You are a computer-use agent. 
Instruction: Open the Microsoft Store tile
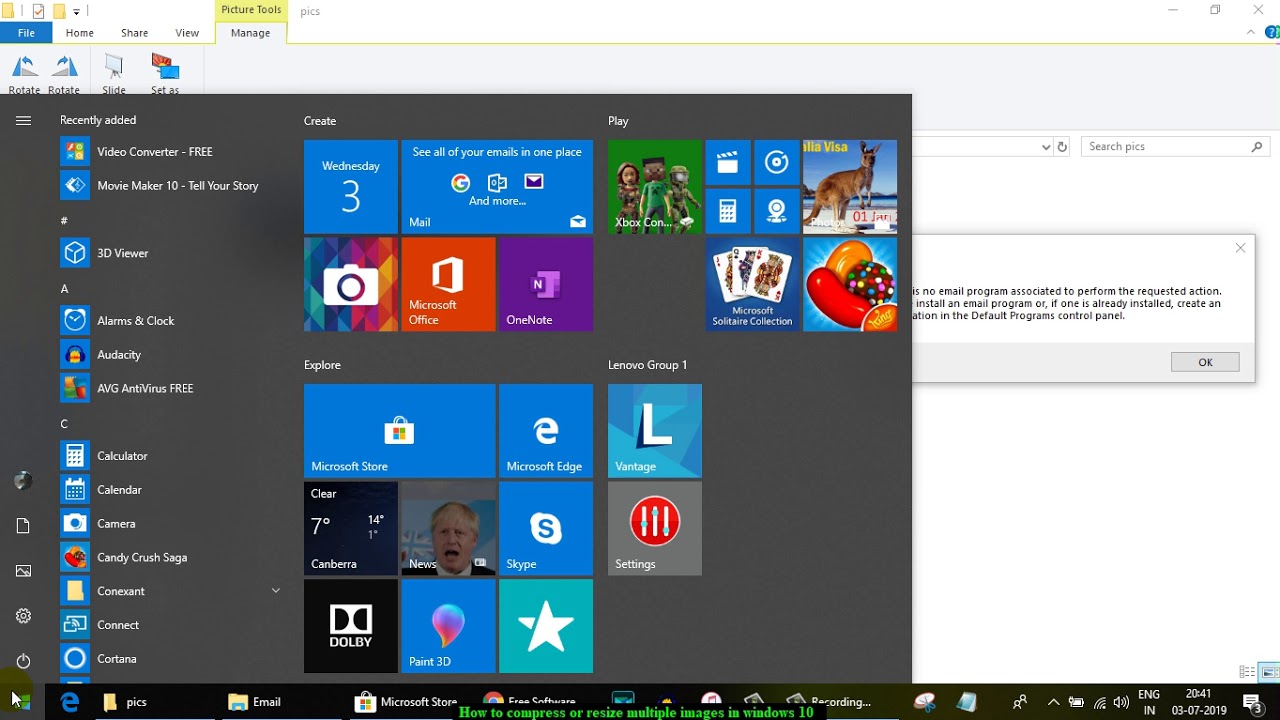(399, 431)
